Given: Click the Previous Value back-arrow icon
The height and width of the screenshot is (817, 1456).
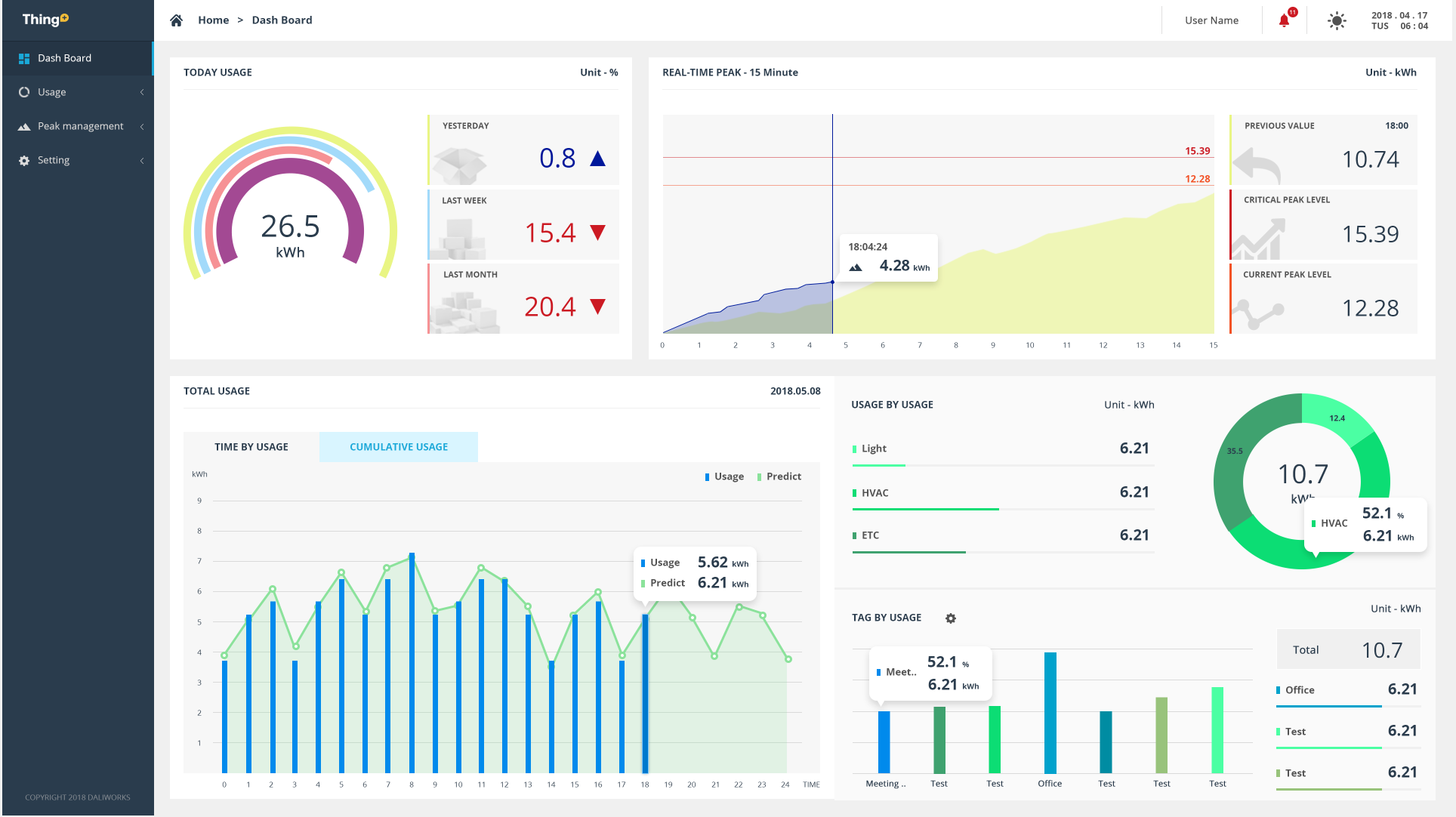Looking at the screenshot, I should [1257, 165].
